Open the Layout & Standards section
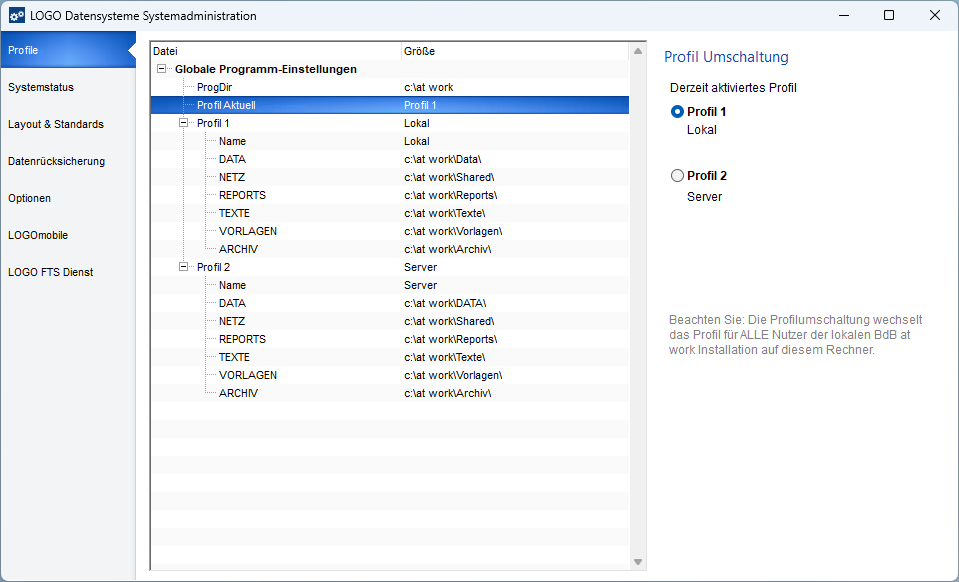The image size is (959, 582). (68, 124)
